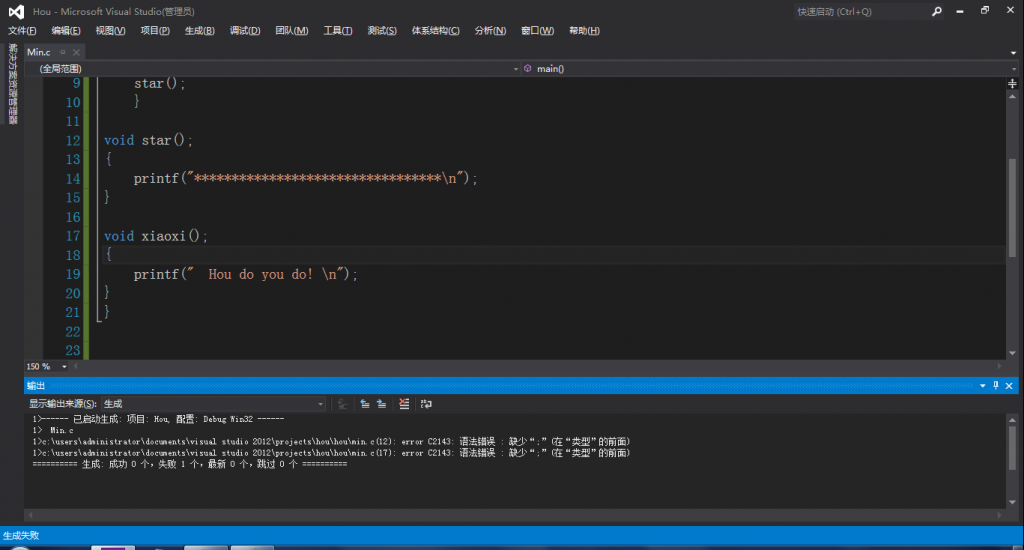Open the 生成(B) build menu
The image size is (1024, 550).
tap(199, 31)
